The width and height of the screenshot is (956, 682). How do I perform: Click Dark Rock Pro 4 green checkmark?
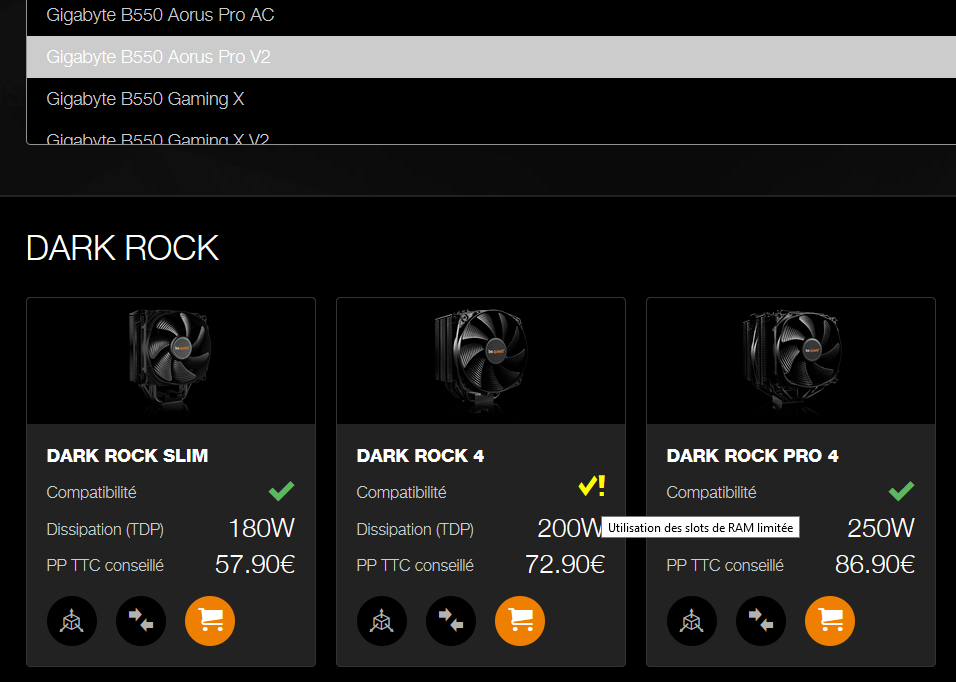[x=901, y=491]
